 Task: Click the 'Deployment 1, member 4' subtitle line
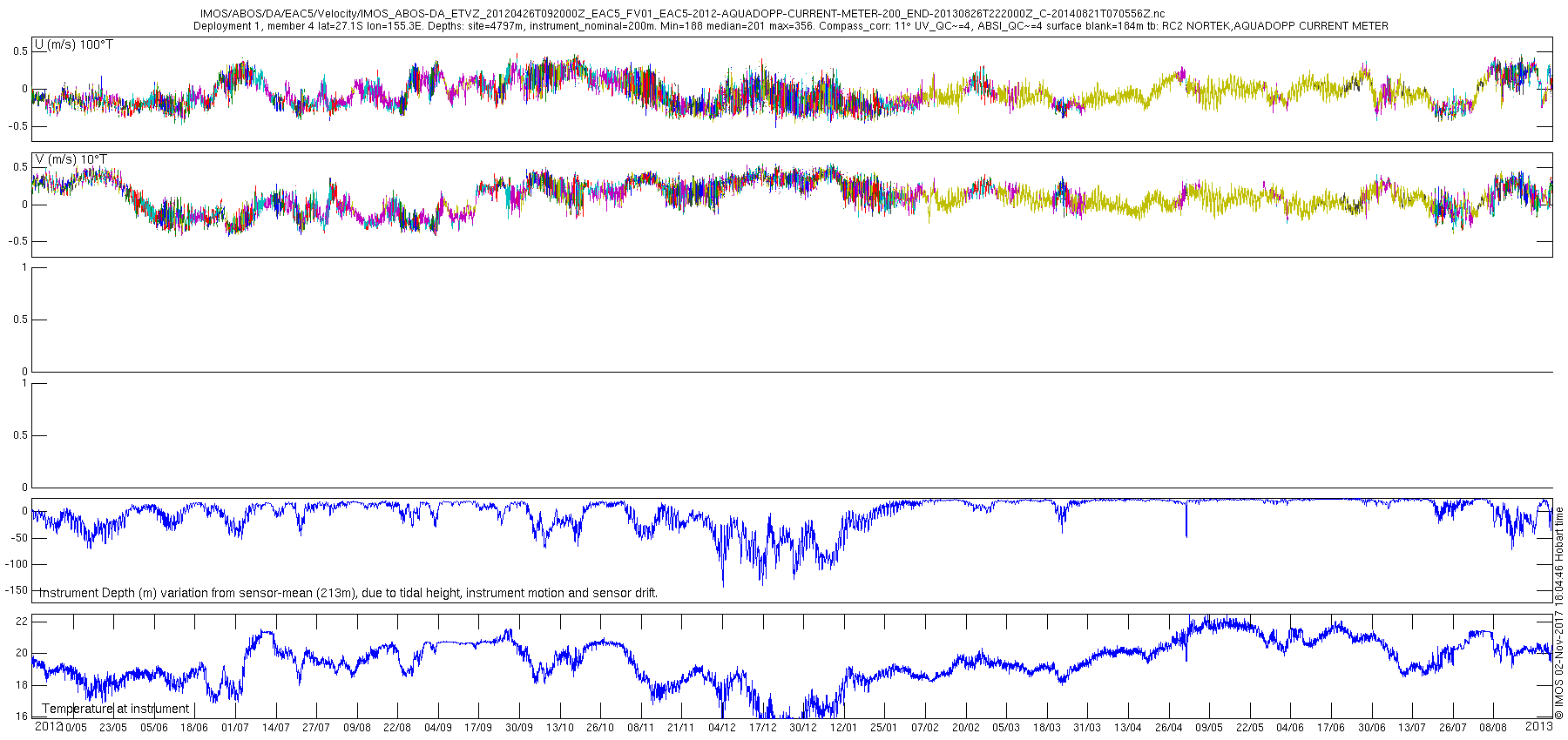(790, 26)
